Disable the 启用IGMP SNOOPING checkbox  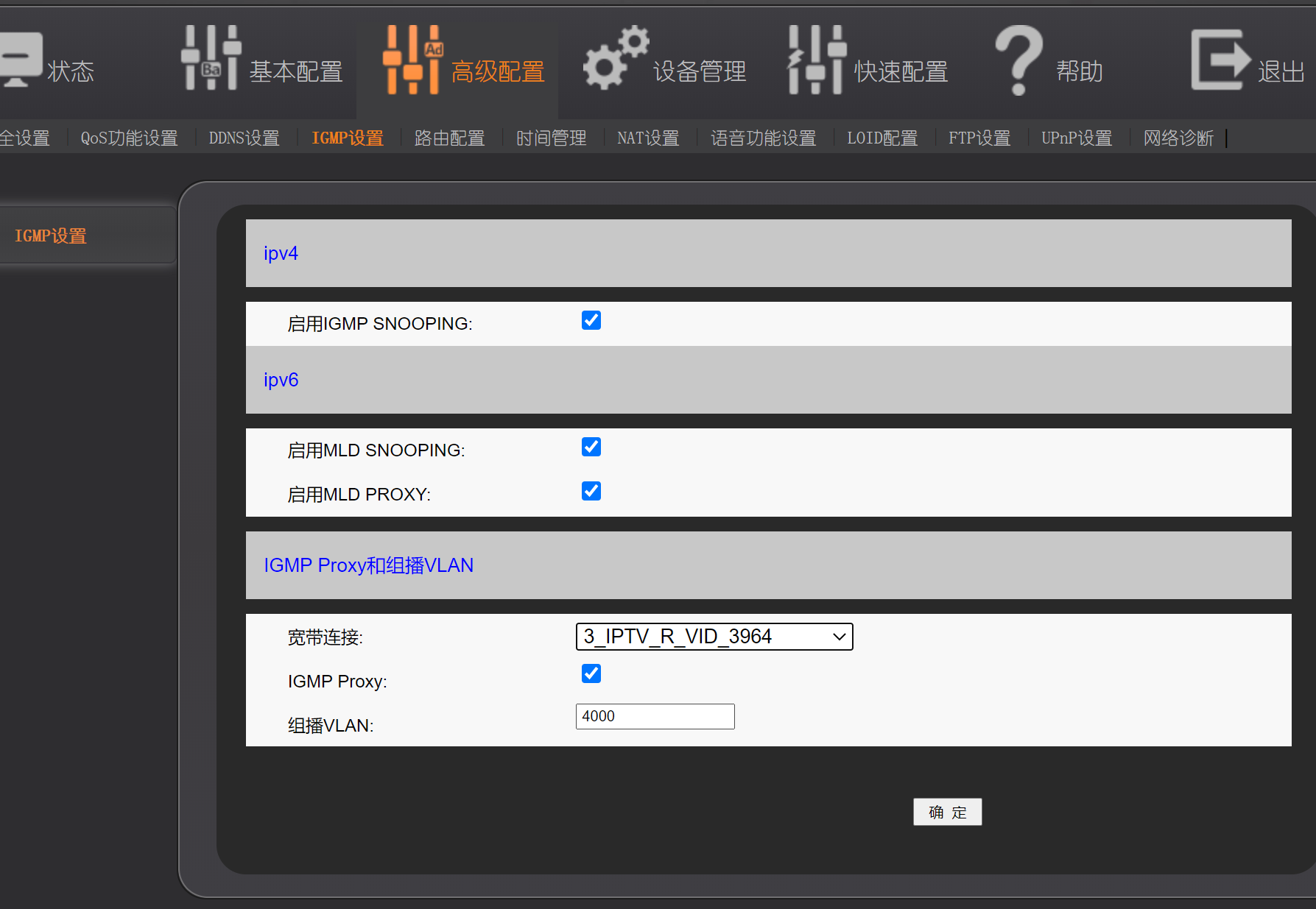tap(591, 320)
